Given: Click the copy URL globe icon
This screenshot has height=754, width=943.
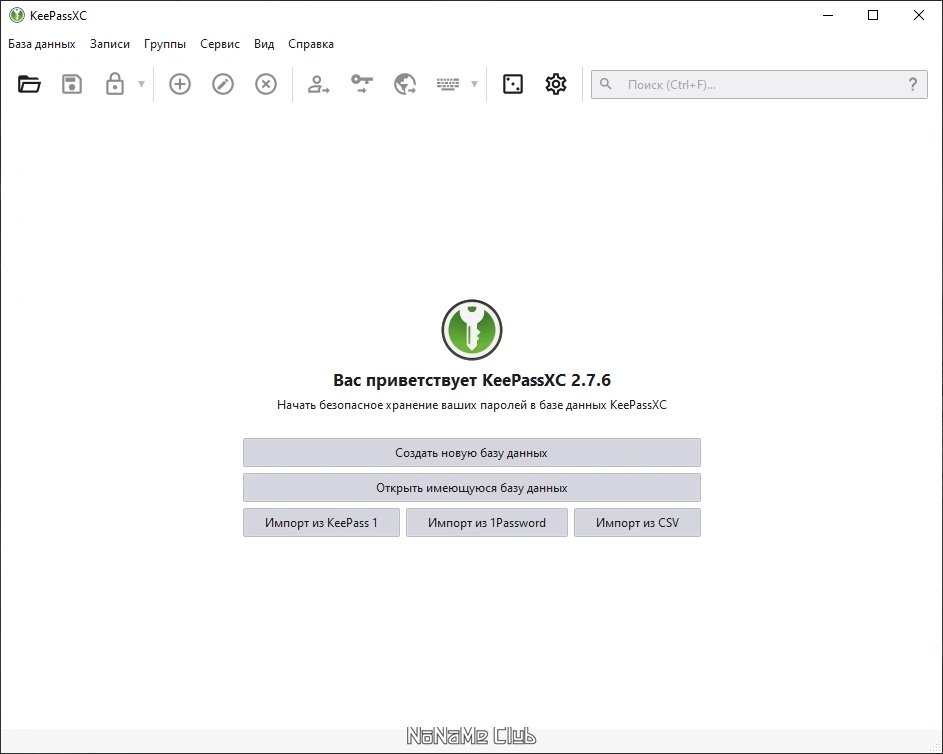Looking at the screenshot, I should coord(405,84).
